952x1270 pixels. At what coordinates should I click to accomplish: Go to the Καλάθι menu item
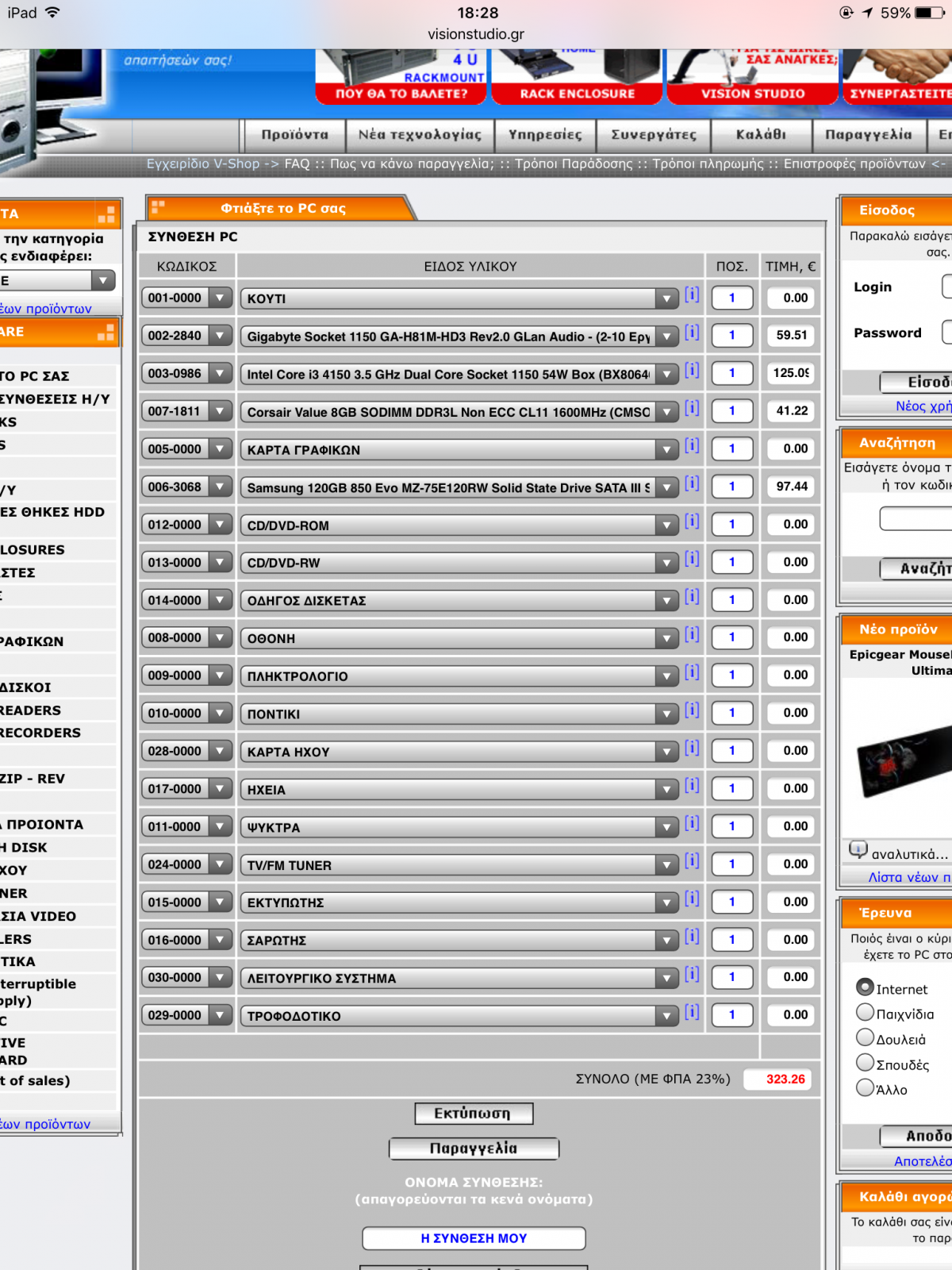click(x=761, y=135)
